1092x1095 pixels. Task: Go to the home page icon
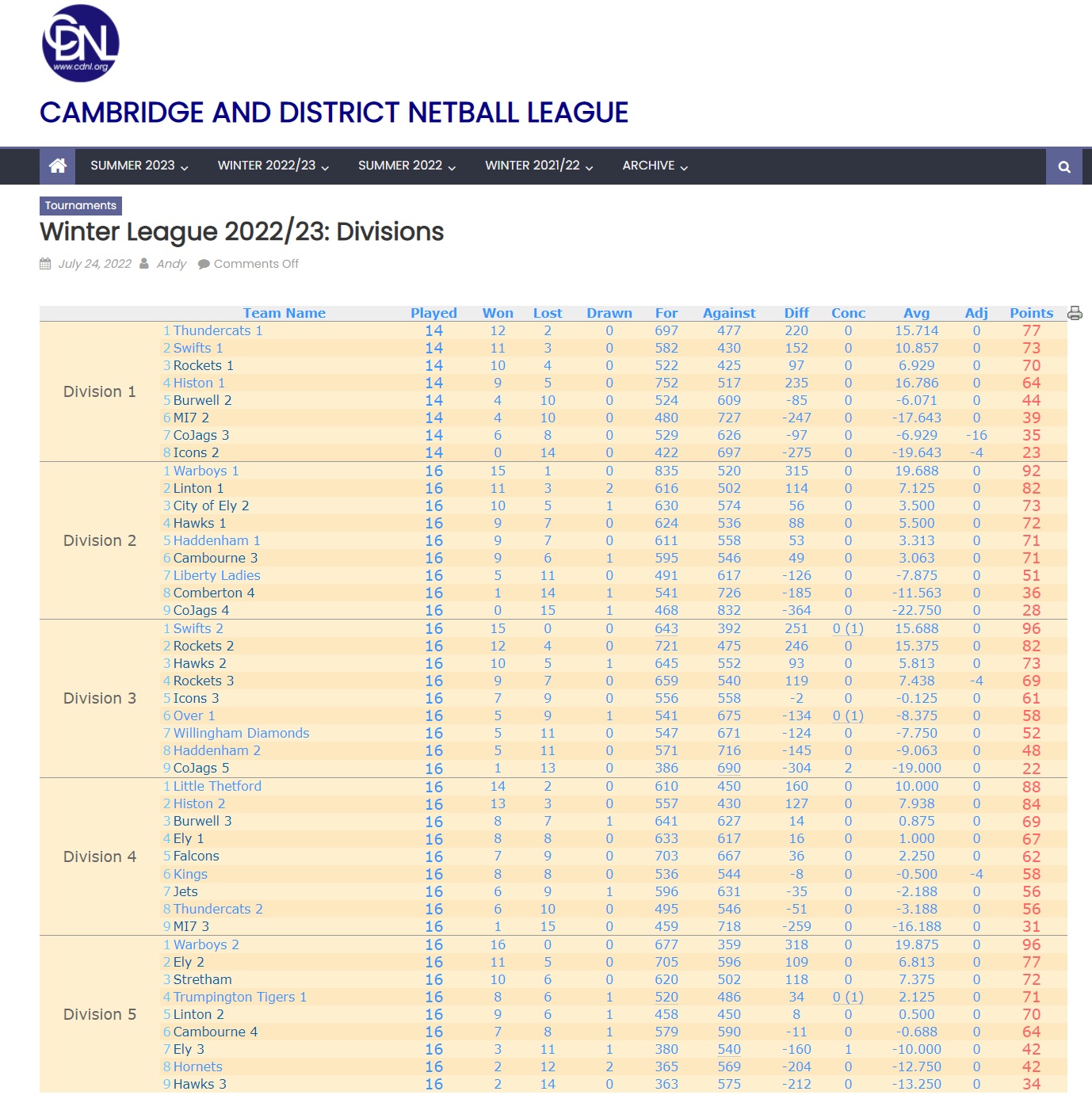coord(57,166)
